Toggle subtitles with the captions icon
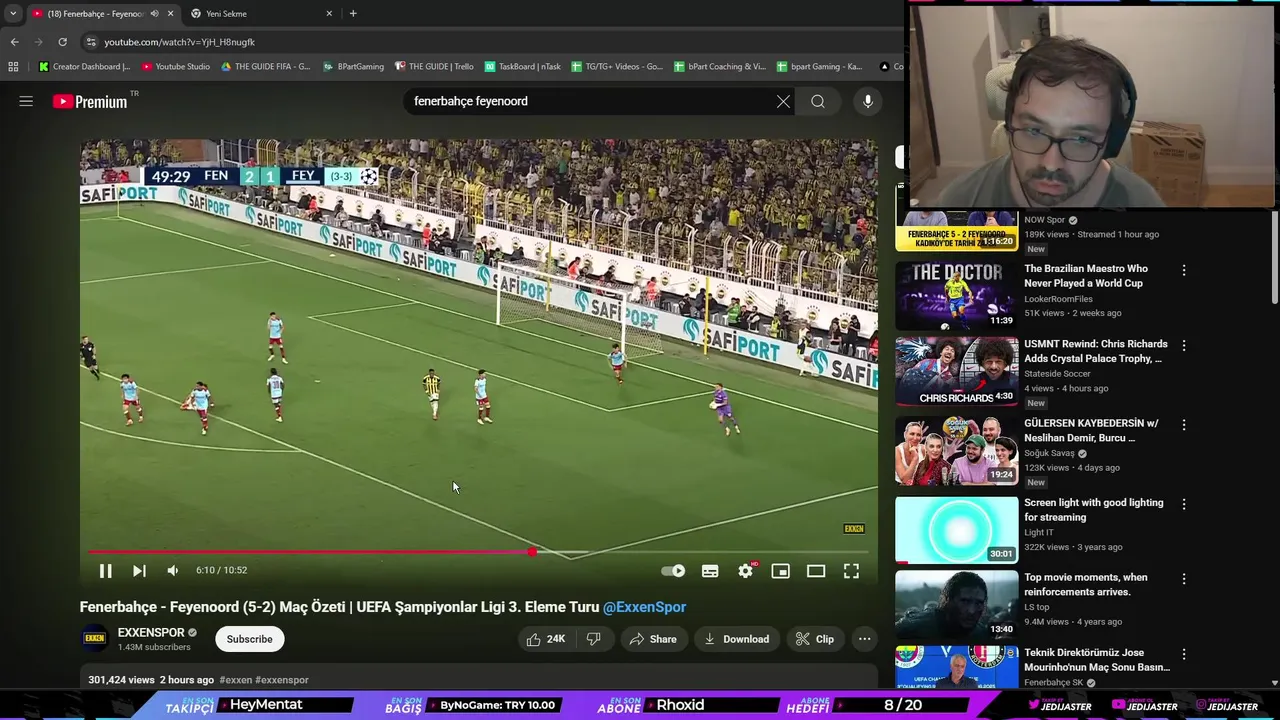1280x720 pixels. tap(710, 571)
